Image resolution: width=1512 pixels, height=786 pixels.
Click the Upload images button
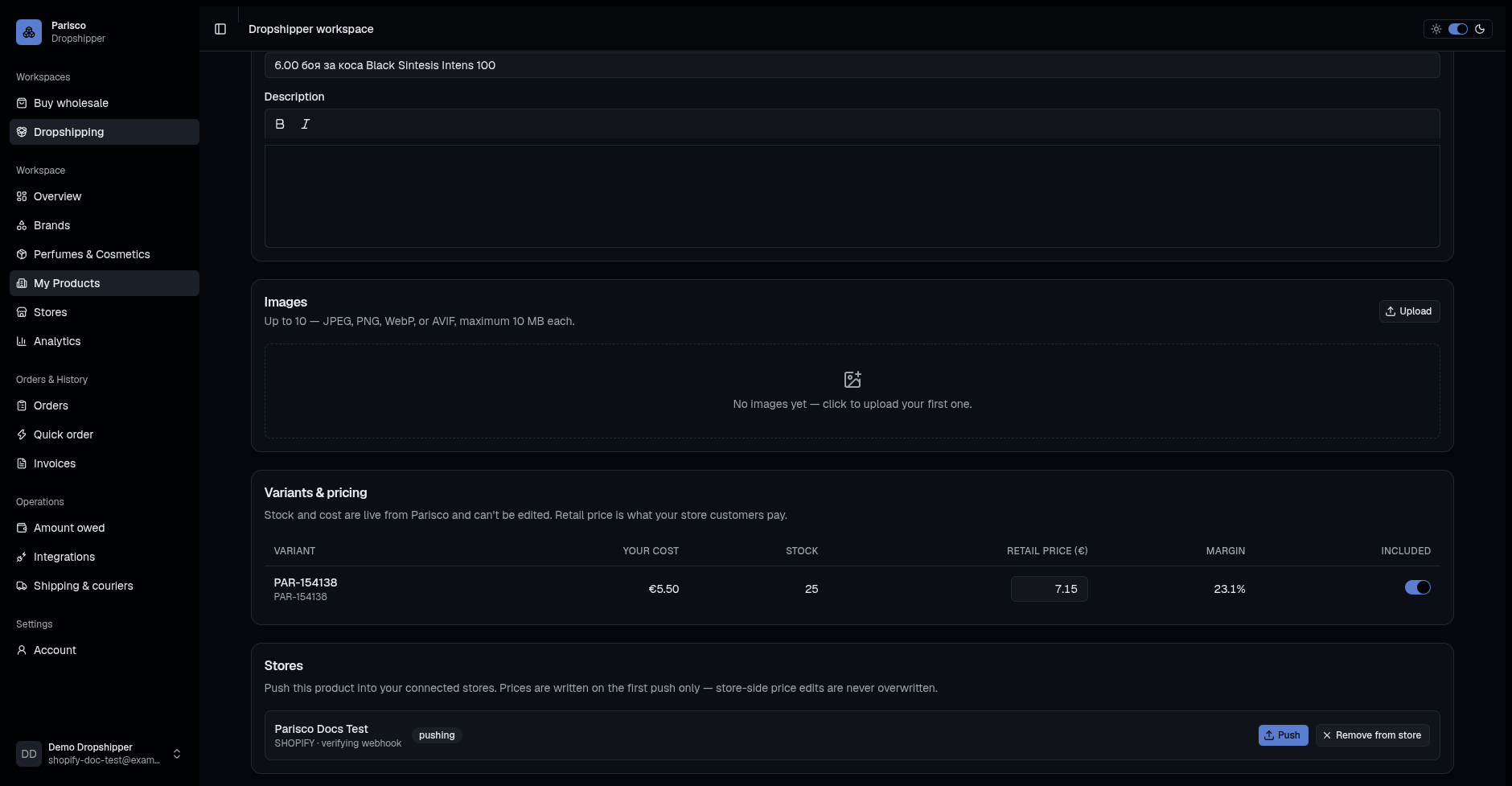(x=1409, y=311)
